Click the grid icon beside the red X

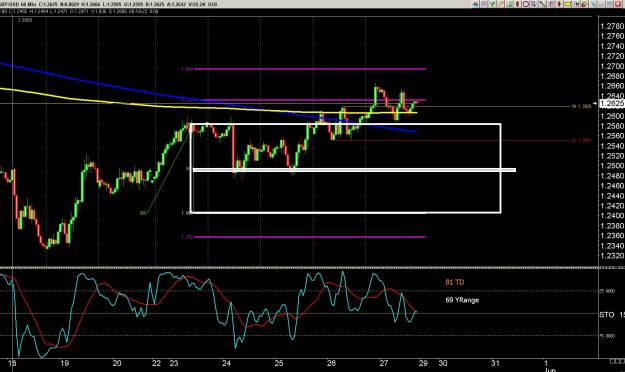tap(609, 4)
